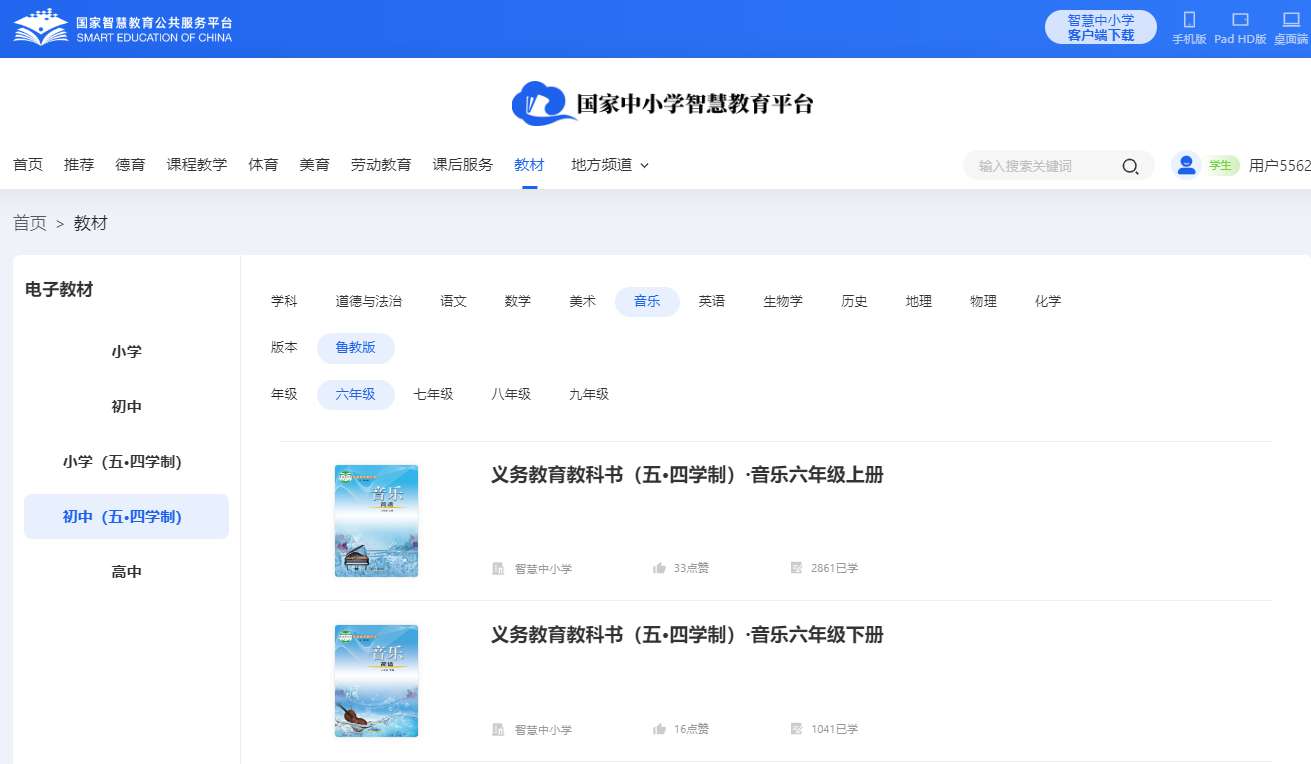Click the 电子教材 sidebar heading
This screenshot has width=1311, height=764.
[x=59, y=290]
